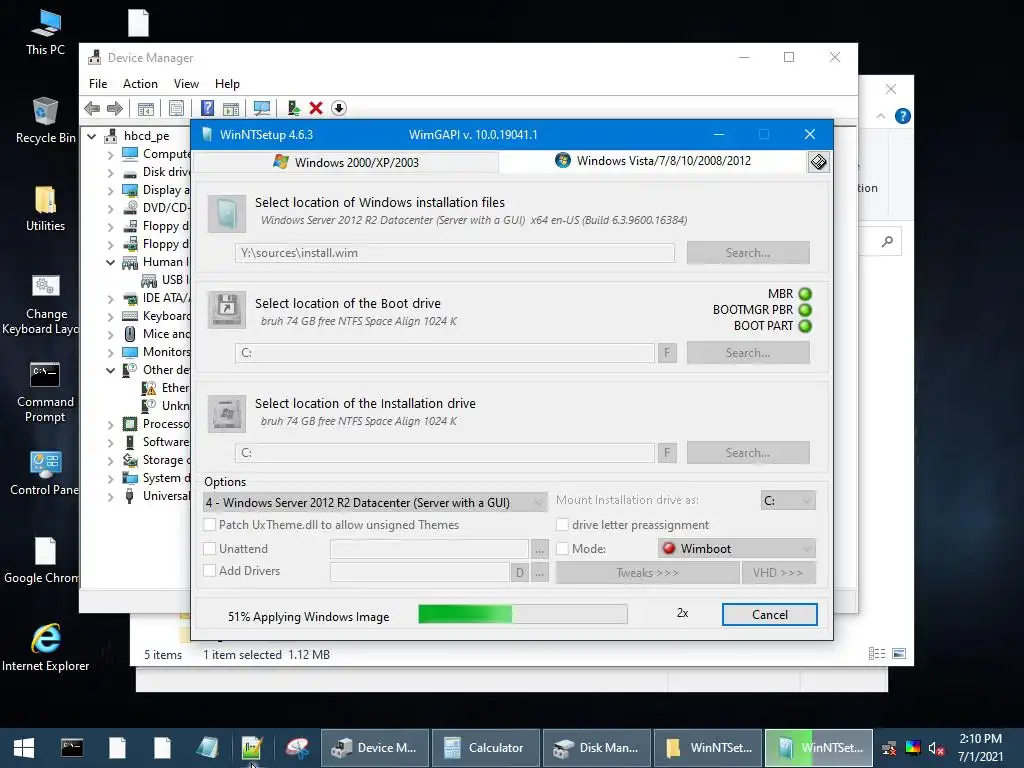Click the Show/Hide console tree toolbar icon

coord(146,108)
